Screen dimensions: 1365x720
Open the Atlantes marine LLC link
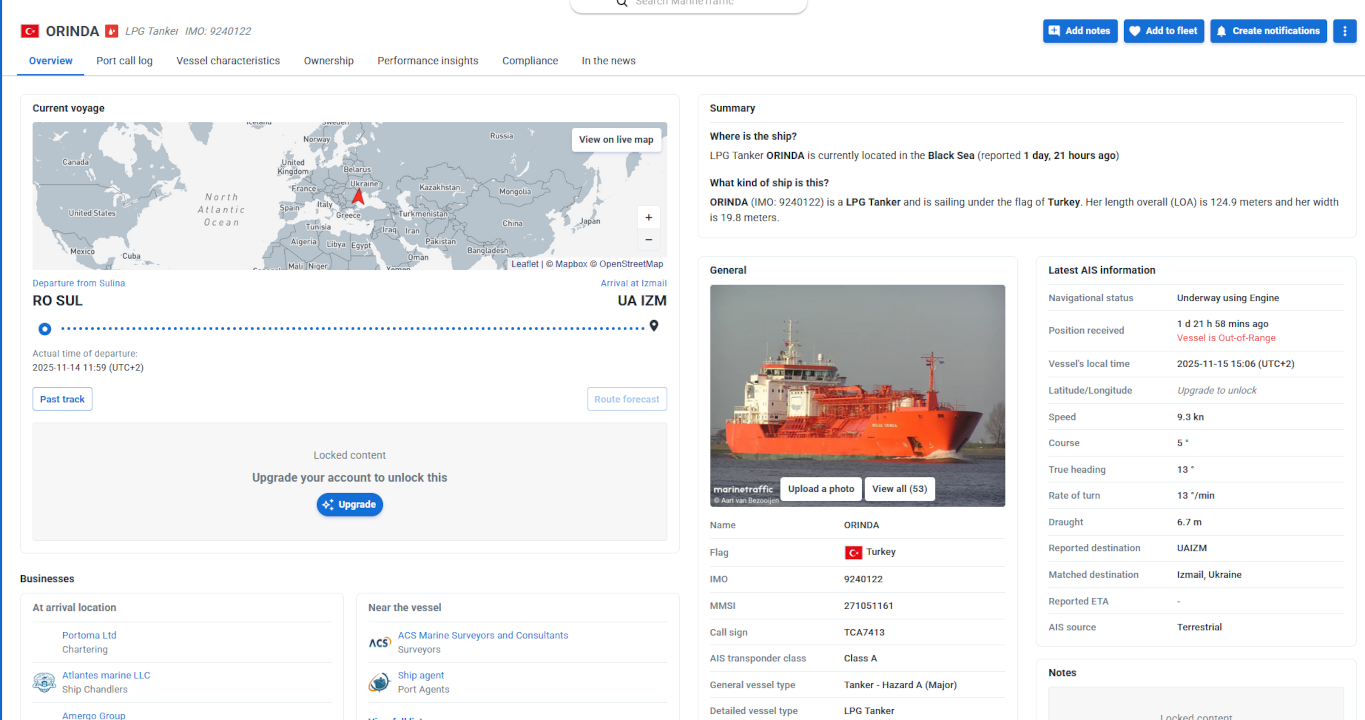106,675
